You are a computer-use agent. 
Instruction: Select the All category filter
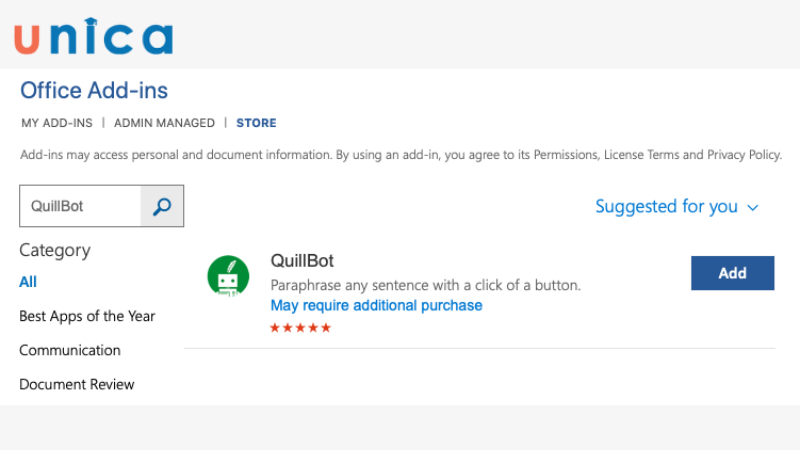coord(28,282)
